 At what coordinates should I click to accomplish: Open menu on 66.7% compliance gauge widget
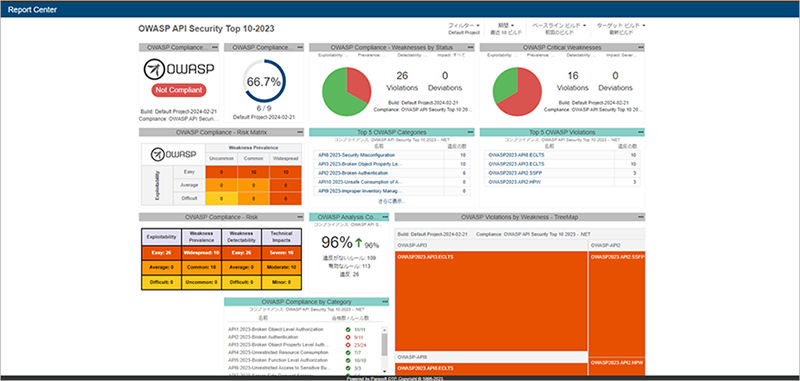click(x=299, y=47)
